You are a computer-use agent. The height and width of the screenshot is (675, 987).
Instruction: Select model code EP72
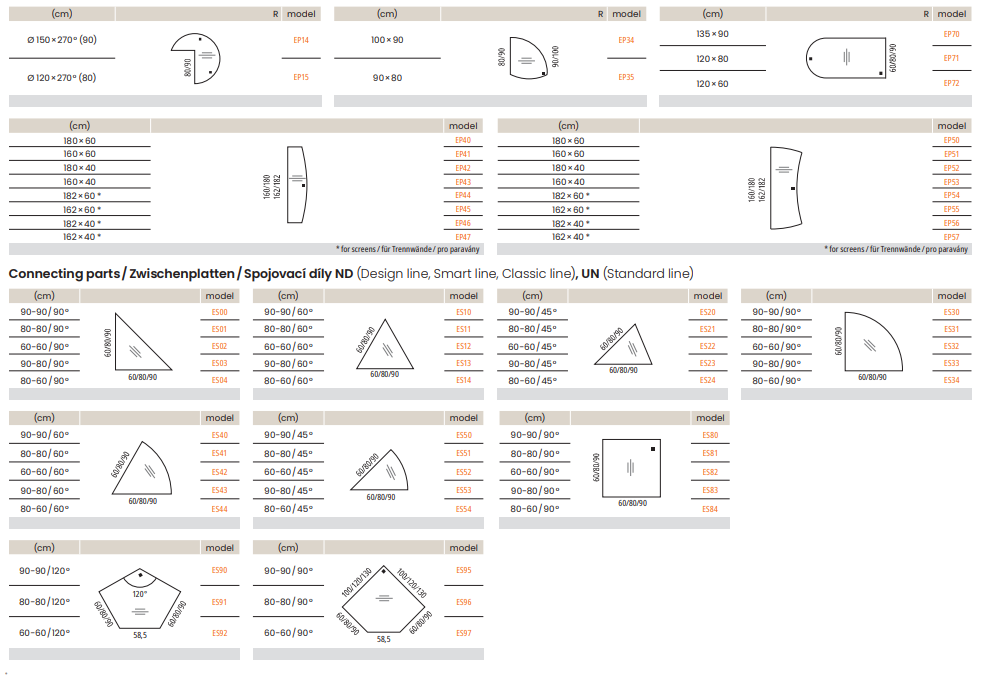(x=952, y=83)
